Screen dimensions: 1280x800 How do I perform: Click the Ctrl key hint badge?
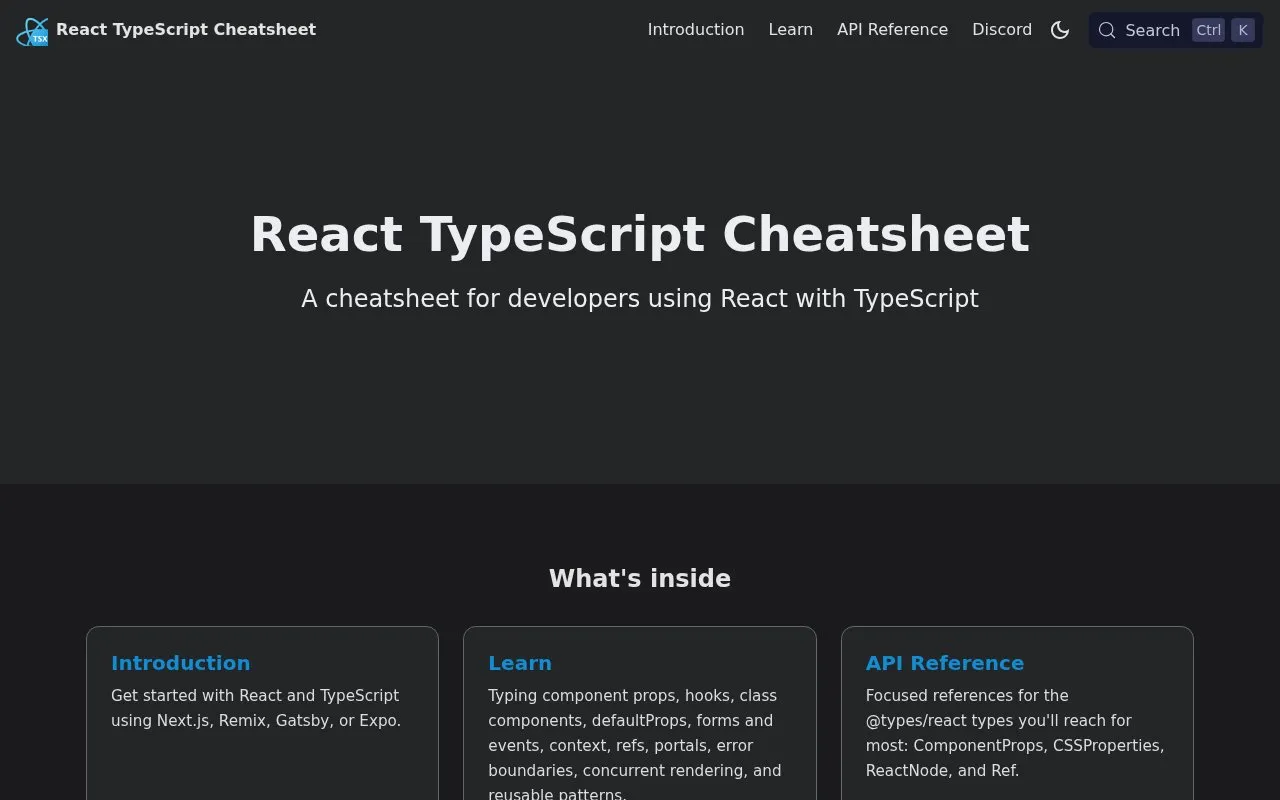click(x=1208, y=30)
